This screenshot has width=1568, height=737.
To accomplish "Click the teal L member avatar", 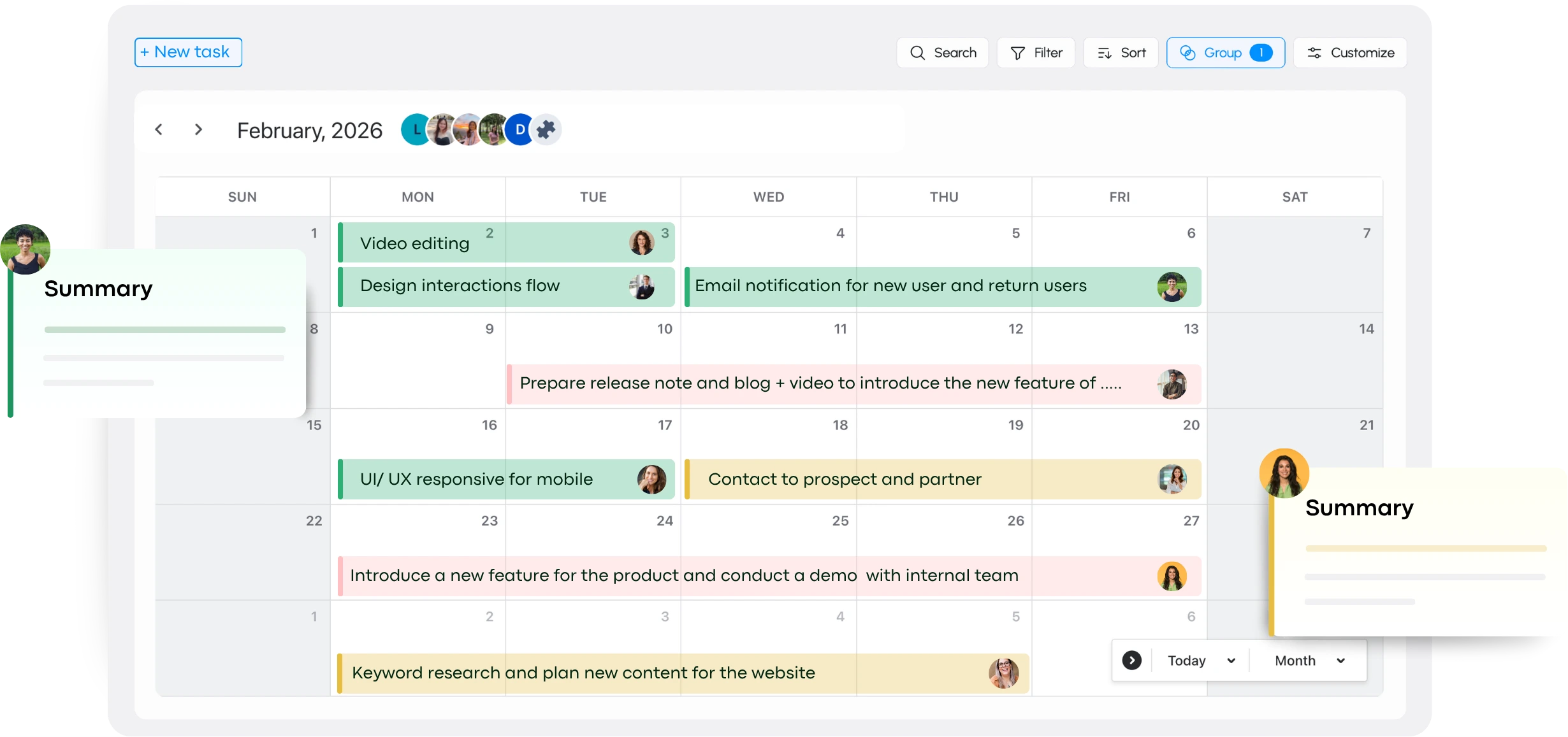I will (415, 130).
